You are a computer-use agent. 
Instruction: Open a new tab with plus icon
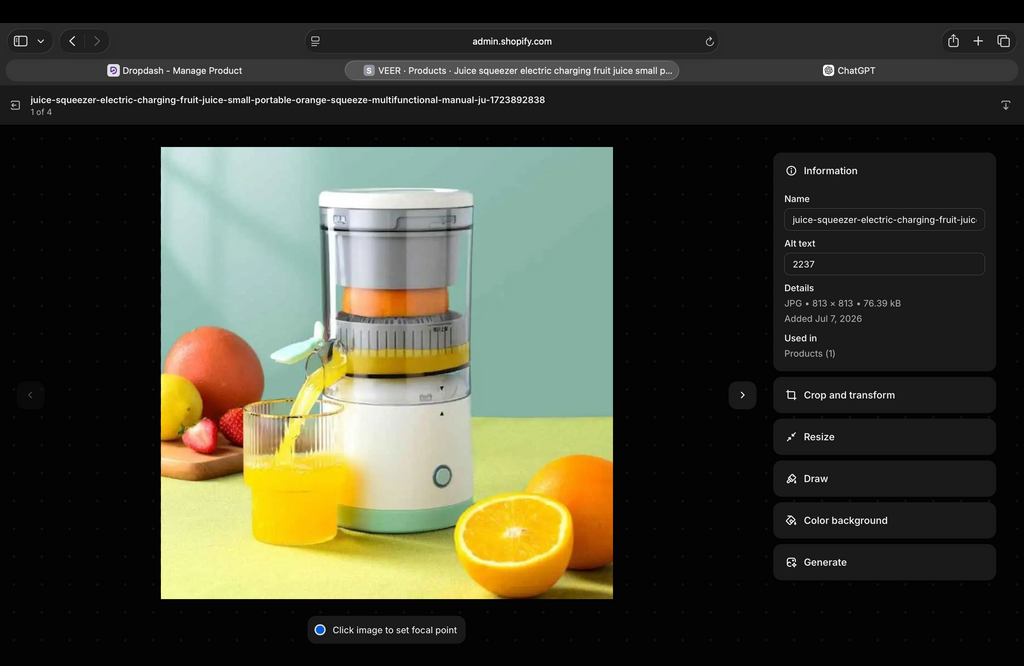point(978,41)
